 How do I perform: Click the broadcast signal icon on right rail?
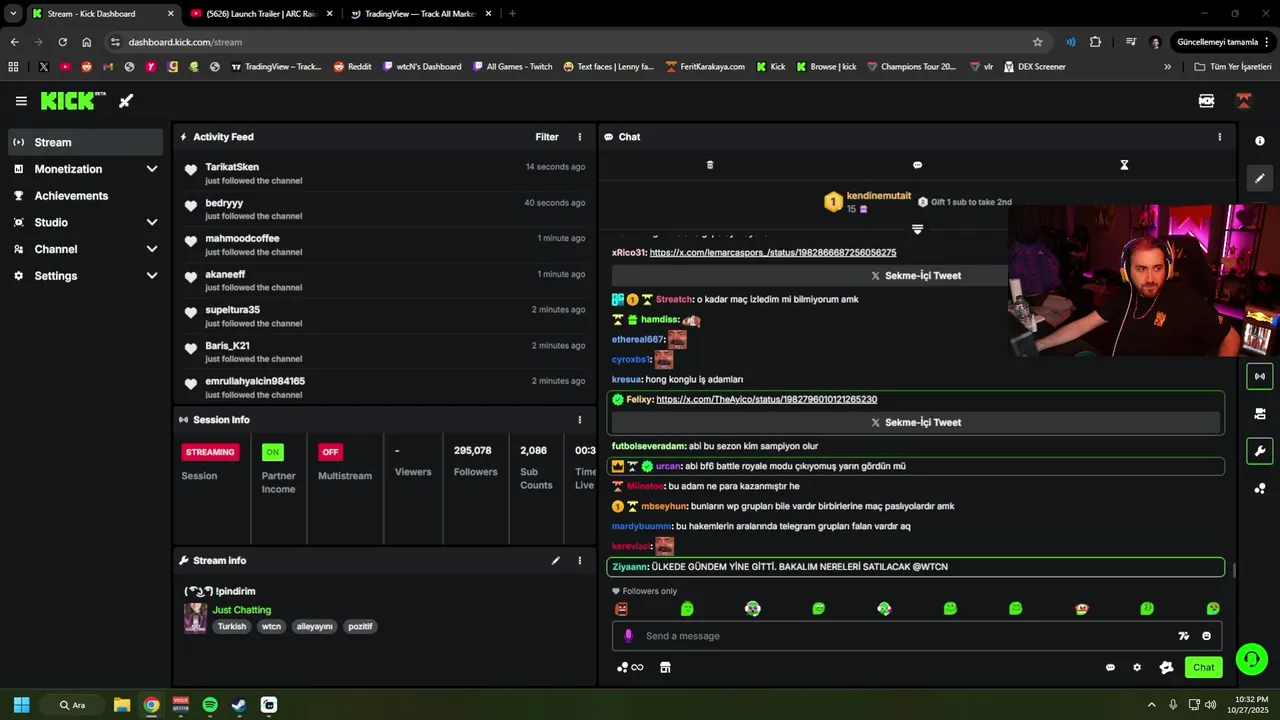pos(1260,377)
